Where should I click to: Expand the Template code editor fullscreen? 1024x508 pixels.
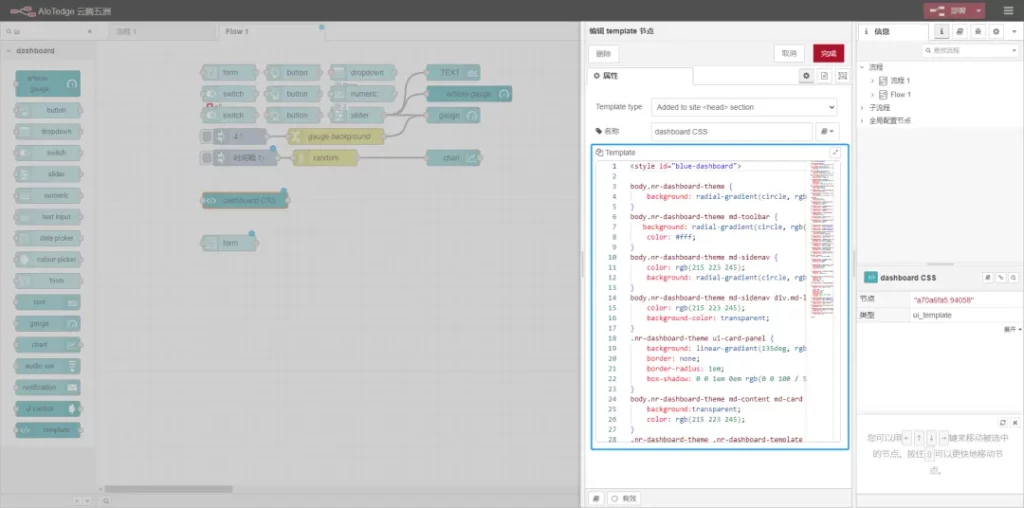pos(836,152)
